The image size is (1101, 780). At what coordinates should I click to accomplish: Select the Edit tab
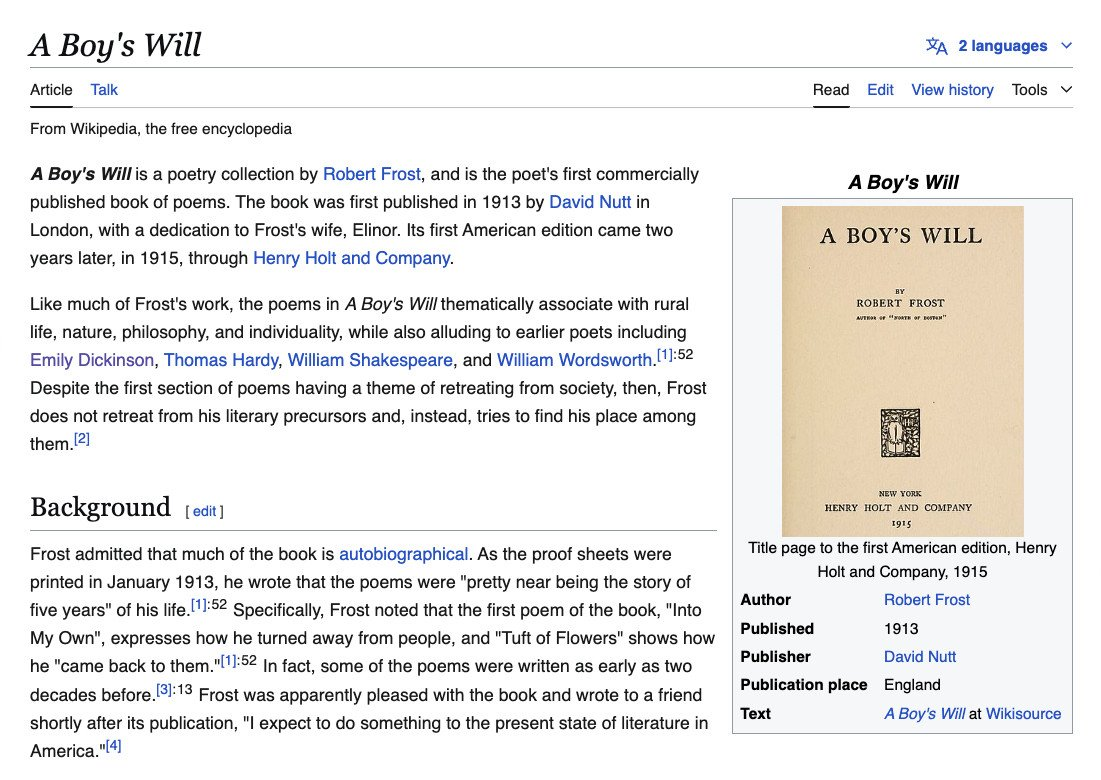click(881, 90)
